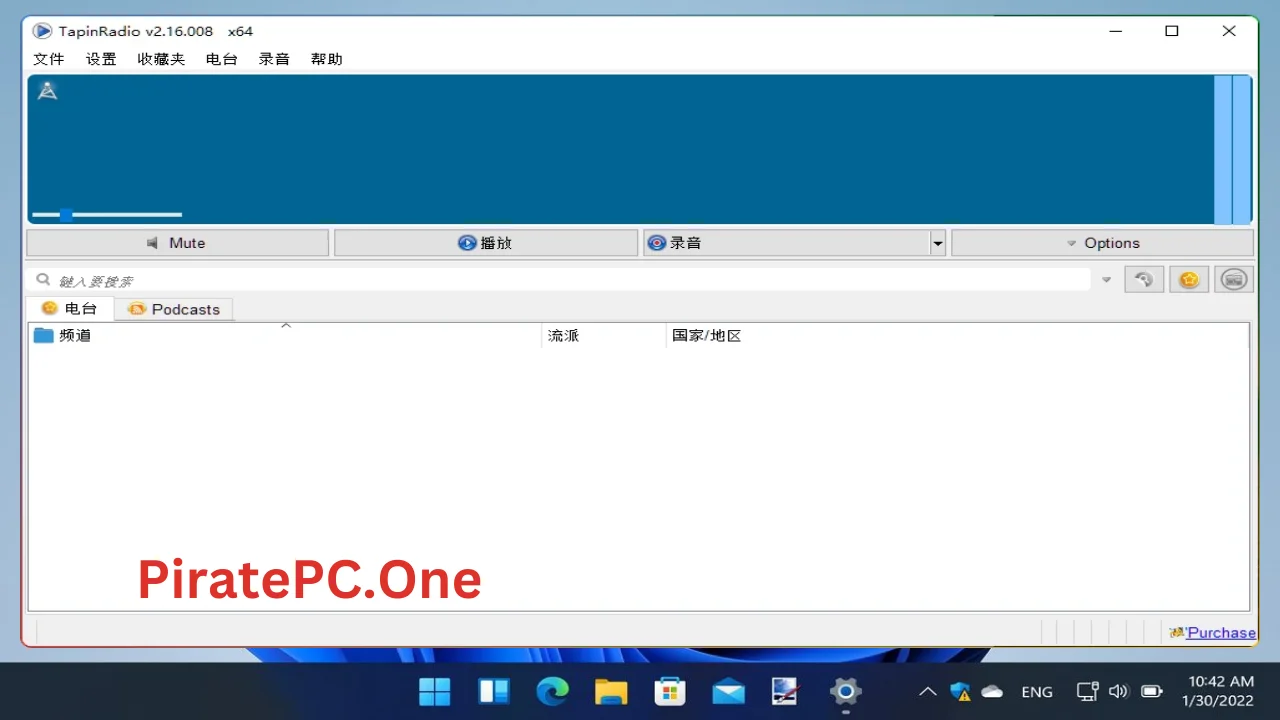Open the 录音 record dropdown arrow
This screenshot has height=720, width=1280.
pyautogui.click(x=938, y=243)
